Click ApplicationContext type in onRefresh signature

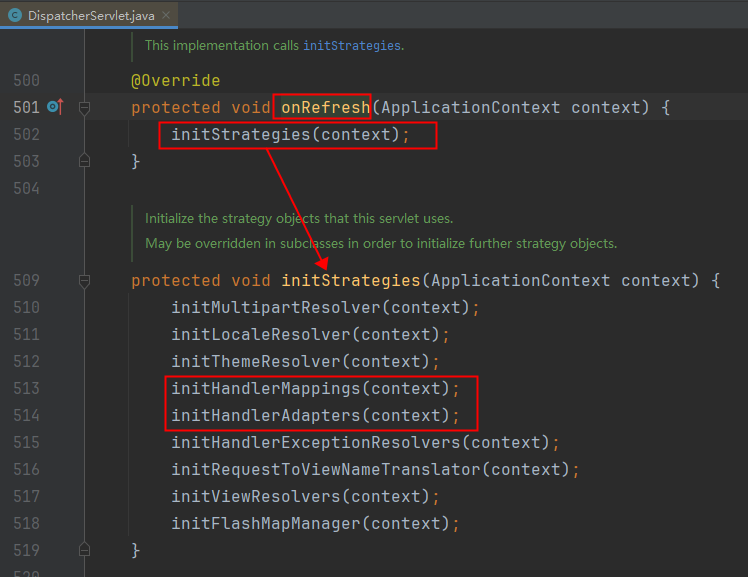coord(470,107)
